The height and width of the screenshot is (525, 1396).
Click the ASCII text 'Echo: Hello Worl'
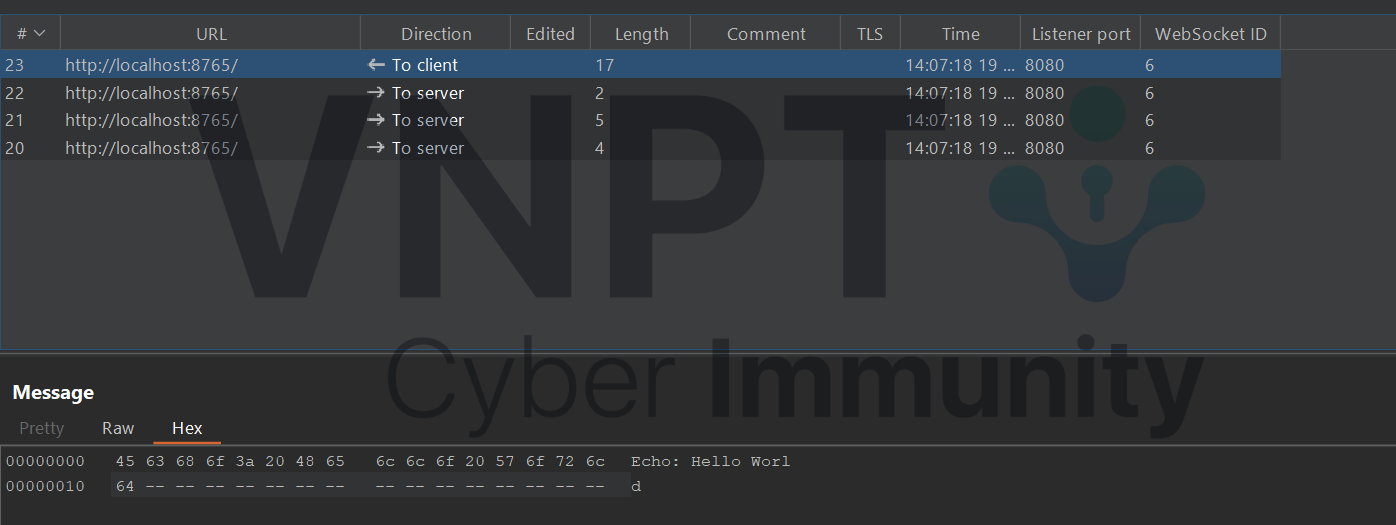[x=710, y=461]
